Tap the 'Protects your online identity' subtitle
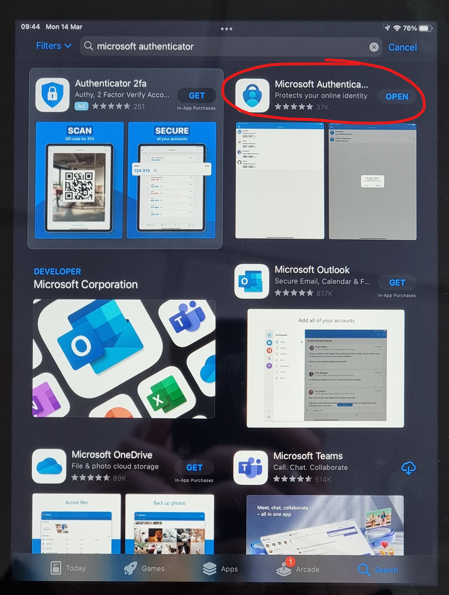The image size is (449, 595). click(x=321, y=96)
